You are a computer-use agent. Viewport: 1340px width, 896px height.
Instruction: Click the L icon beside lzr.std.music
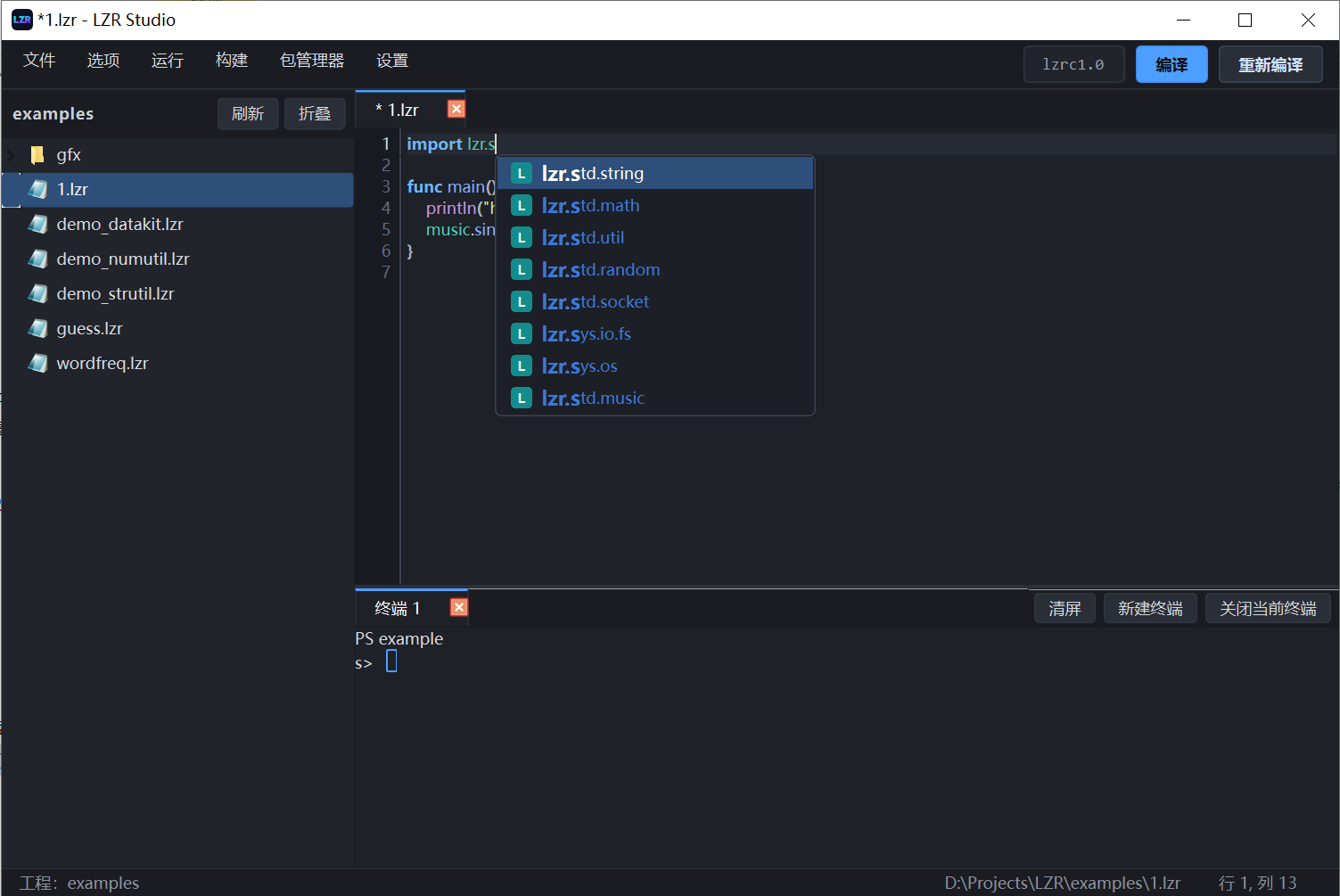click(522, 399)
